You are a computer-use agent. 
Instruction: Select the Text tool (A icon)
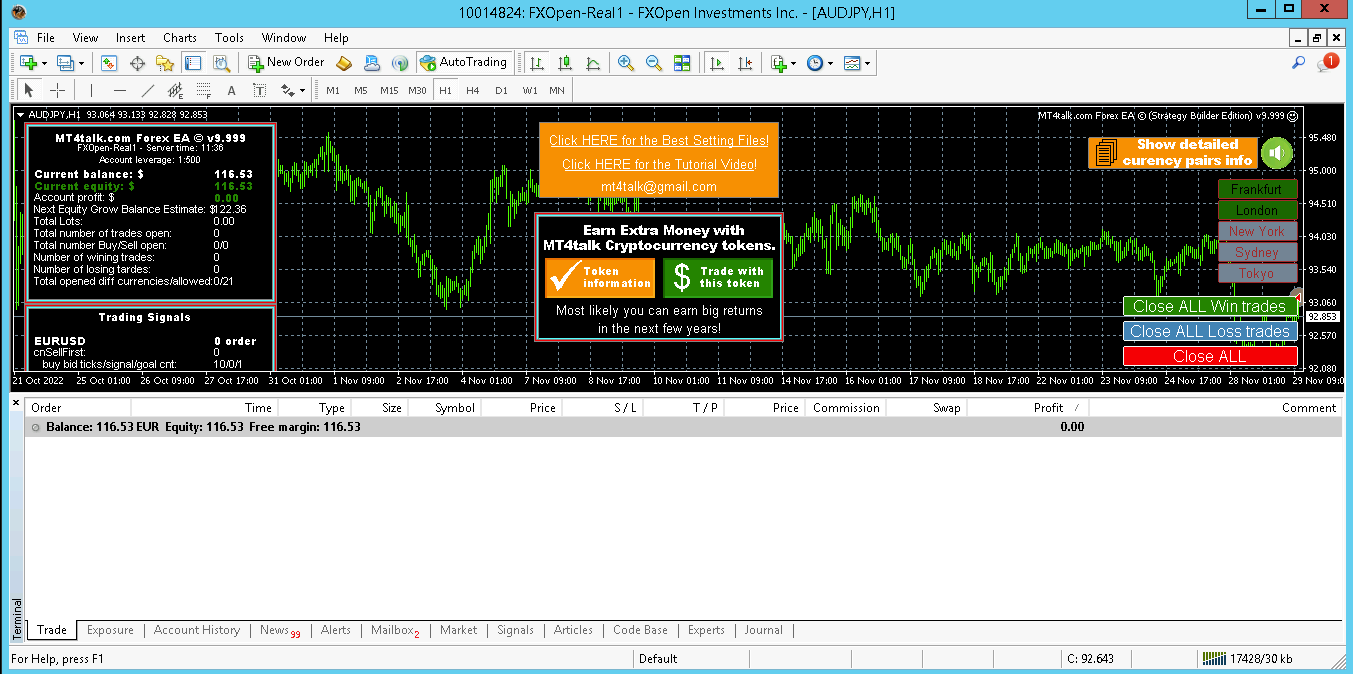pos(232,90)
